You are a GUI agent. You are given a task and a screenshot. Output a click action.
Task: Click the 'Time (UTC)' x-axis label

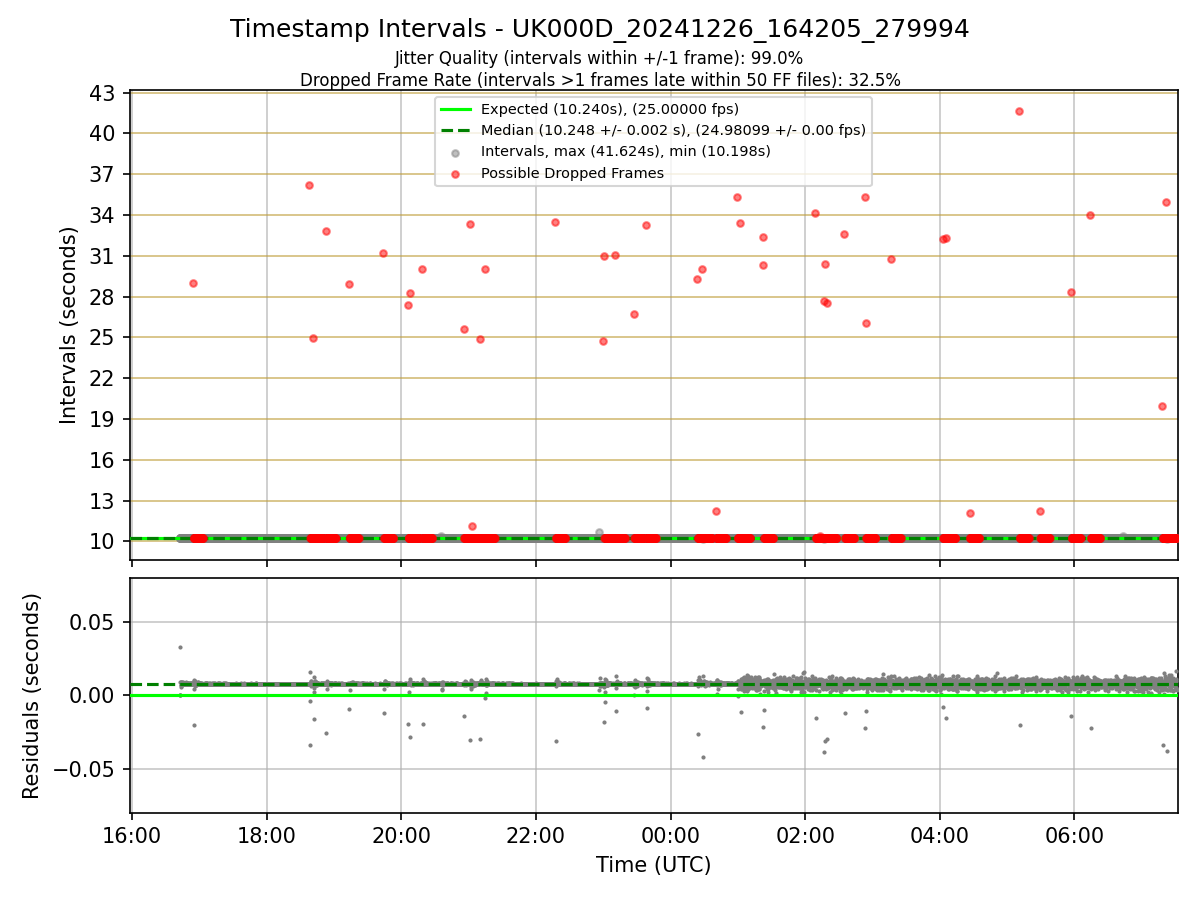tap(654, 865)
